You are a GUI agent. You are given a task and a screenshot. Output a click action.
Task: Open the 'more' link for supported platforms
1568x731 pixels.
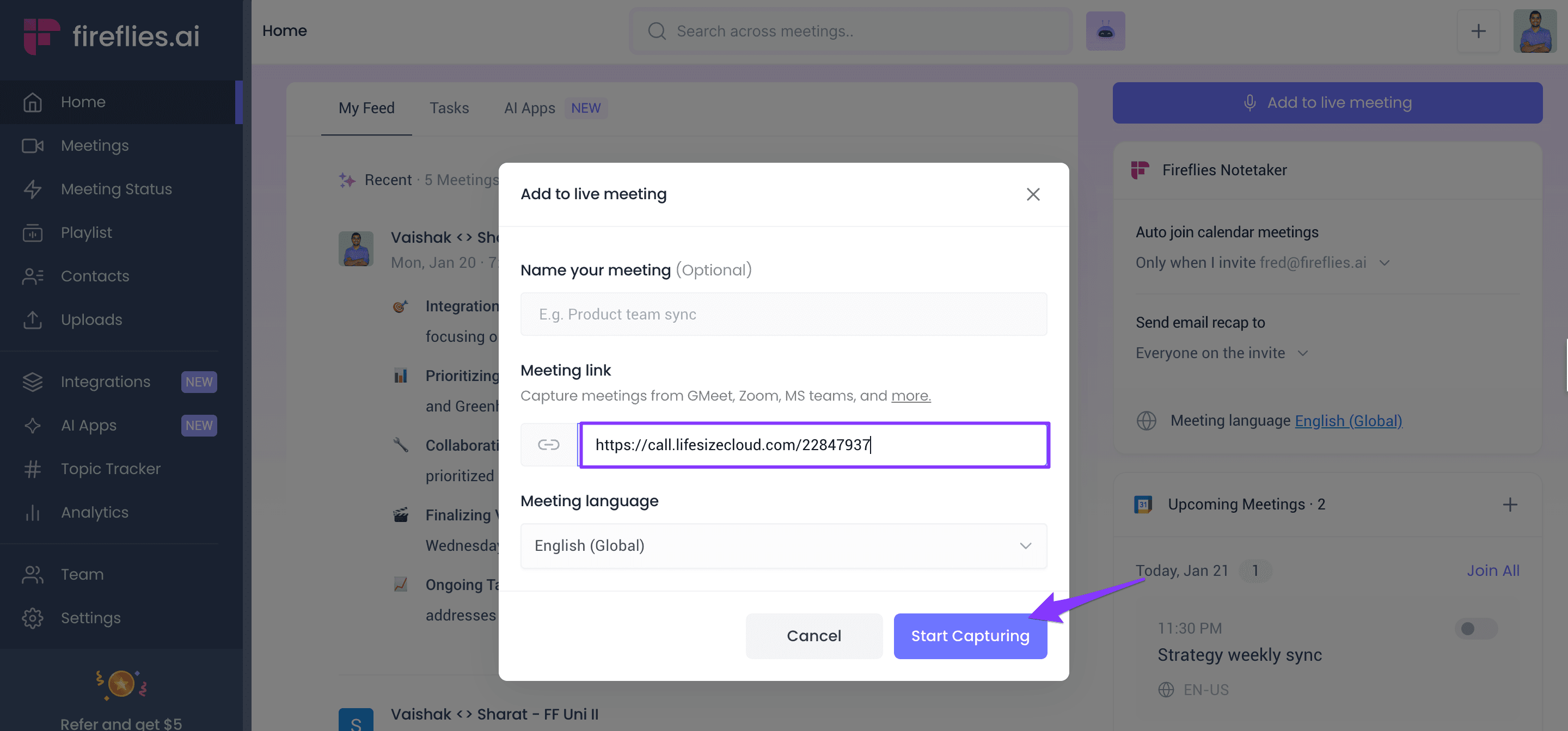(911, 396)
